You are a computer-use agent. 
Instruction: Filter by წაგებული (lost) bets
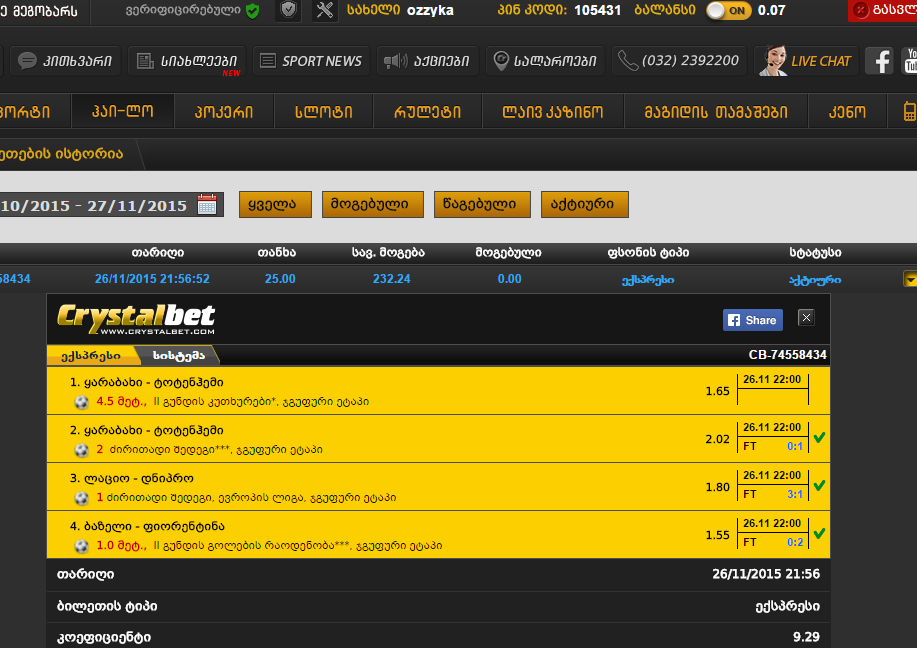coord(482,204)
